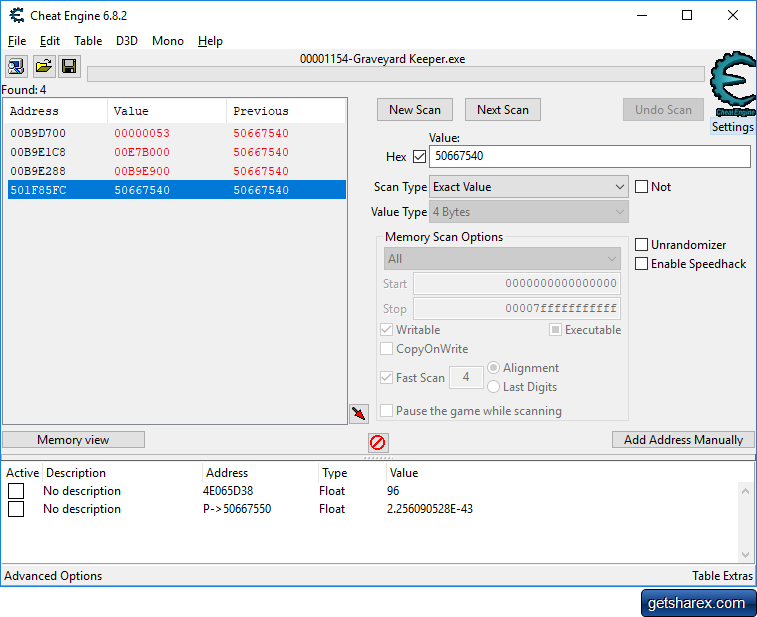Tick the Not checkbox
The width and height of the screenshot is (757, 617).
click(x=642, y=187)
